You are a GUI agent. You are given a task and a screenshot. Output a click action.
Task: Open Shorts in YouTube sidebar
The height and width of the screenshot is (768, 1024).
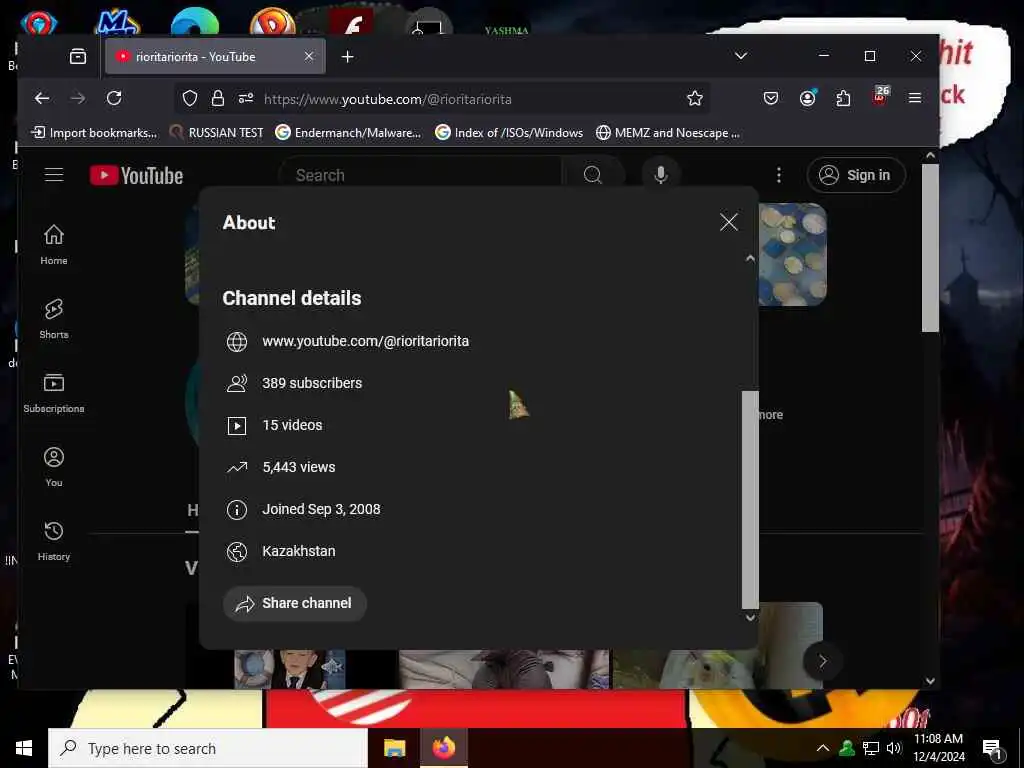pyautogui.click(x=54, y=319)
